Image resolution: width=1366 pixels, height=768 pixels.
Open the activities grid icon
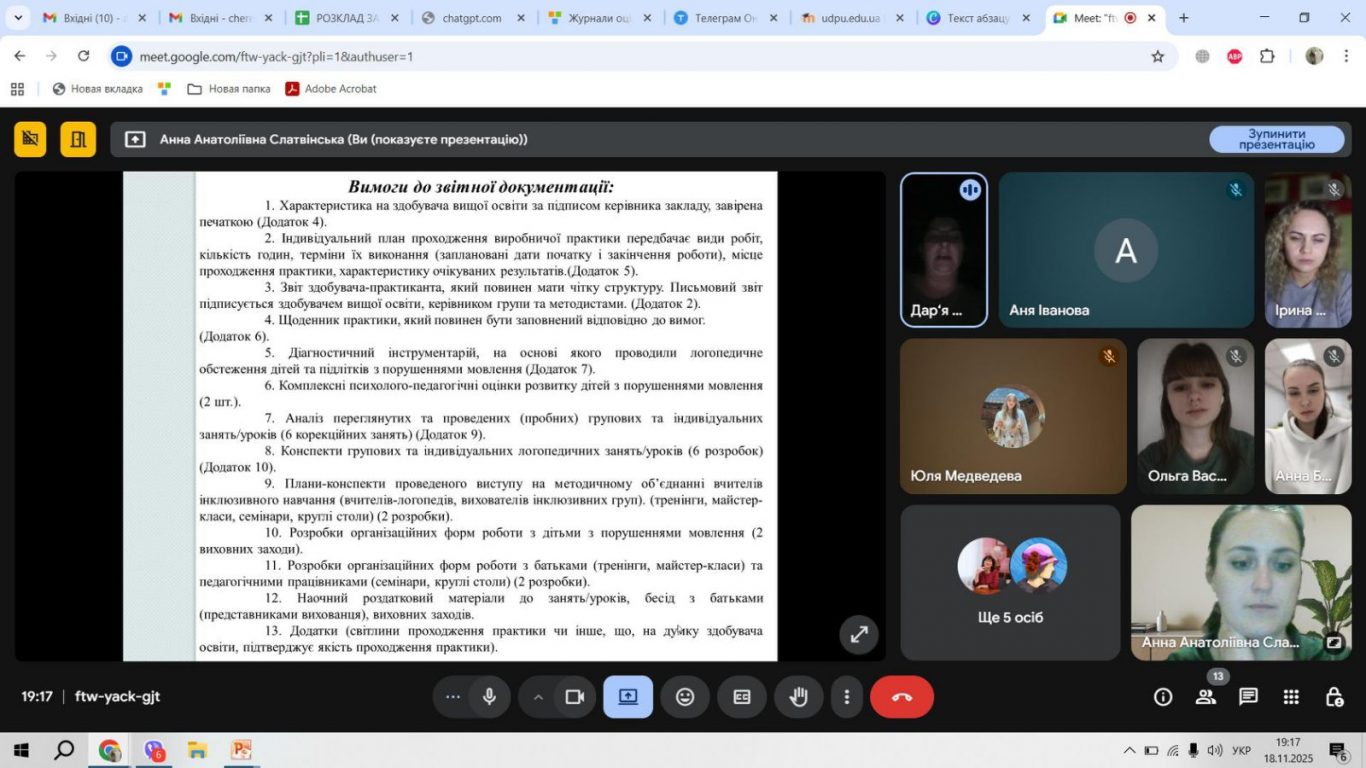1291,697
